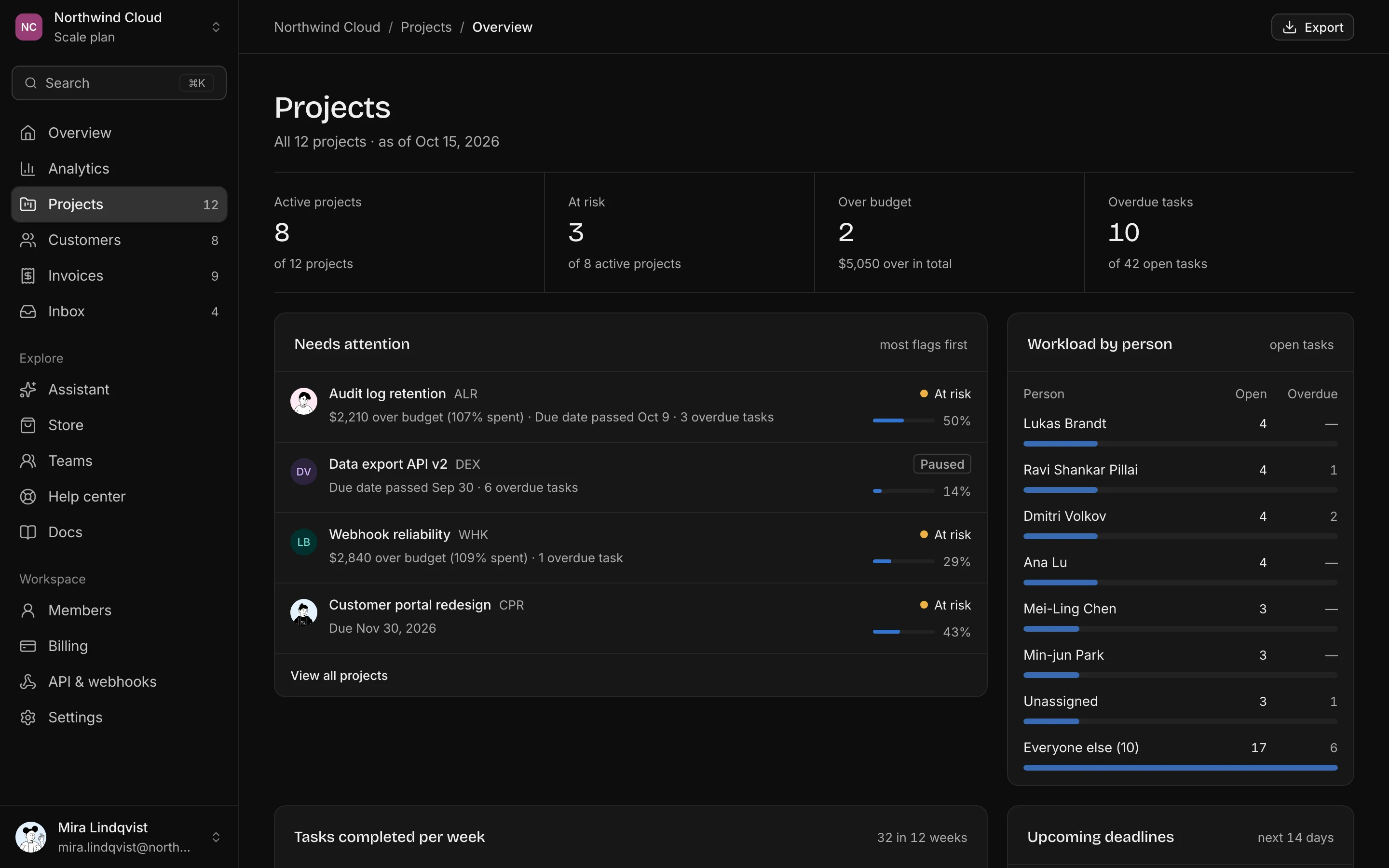
Task: Click the Inbox tray icon
Action: point(27,311)
